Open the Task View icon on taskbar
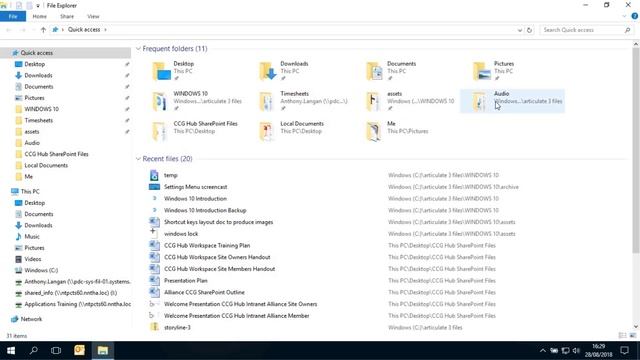This screenshot has width=640, height=360. [x=56, y=351]
